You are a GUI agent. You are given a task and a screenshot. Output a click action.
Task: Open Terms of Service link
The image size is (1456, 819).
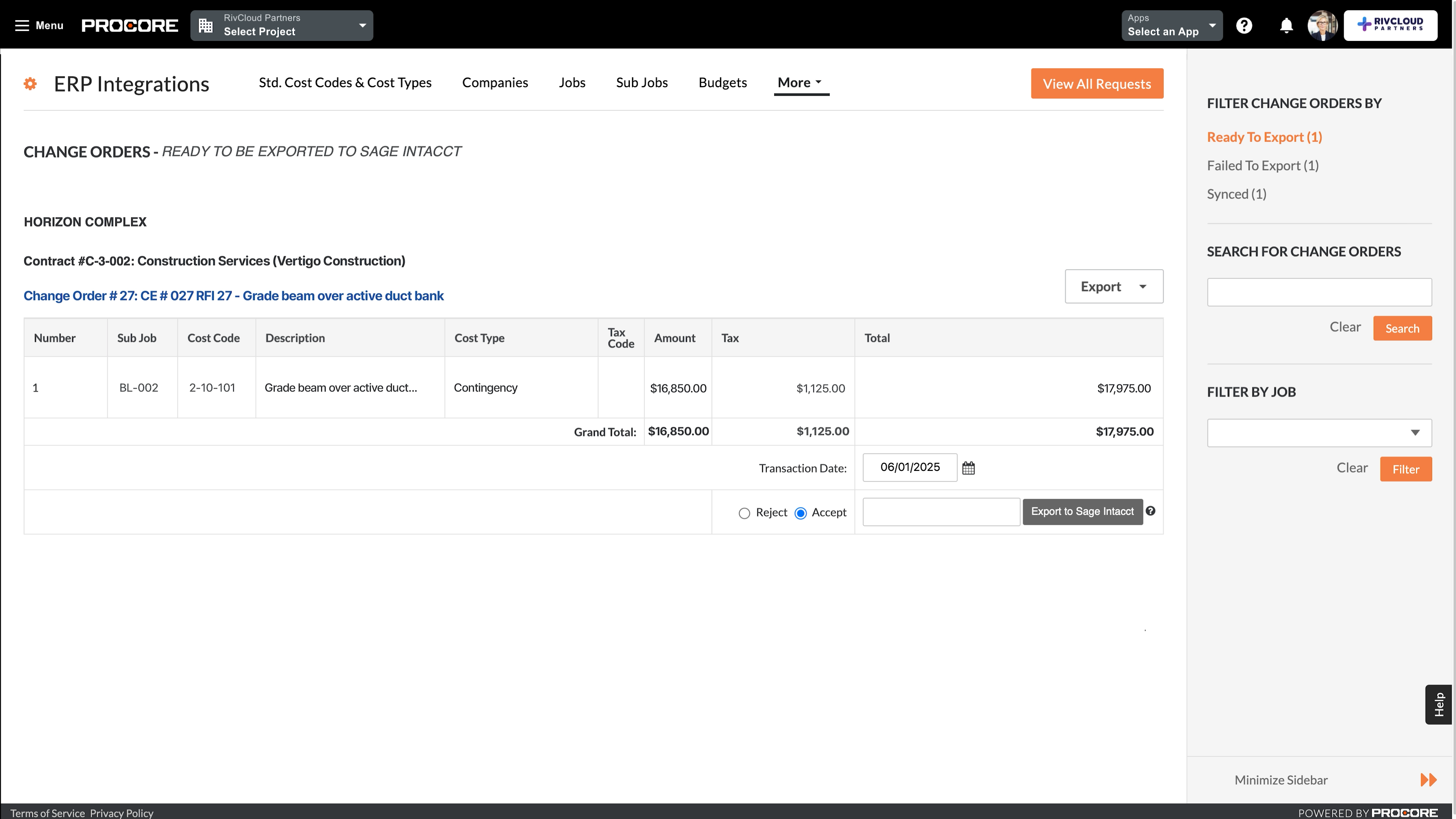[x=47, y=813]
